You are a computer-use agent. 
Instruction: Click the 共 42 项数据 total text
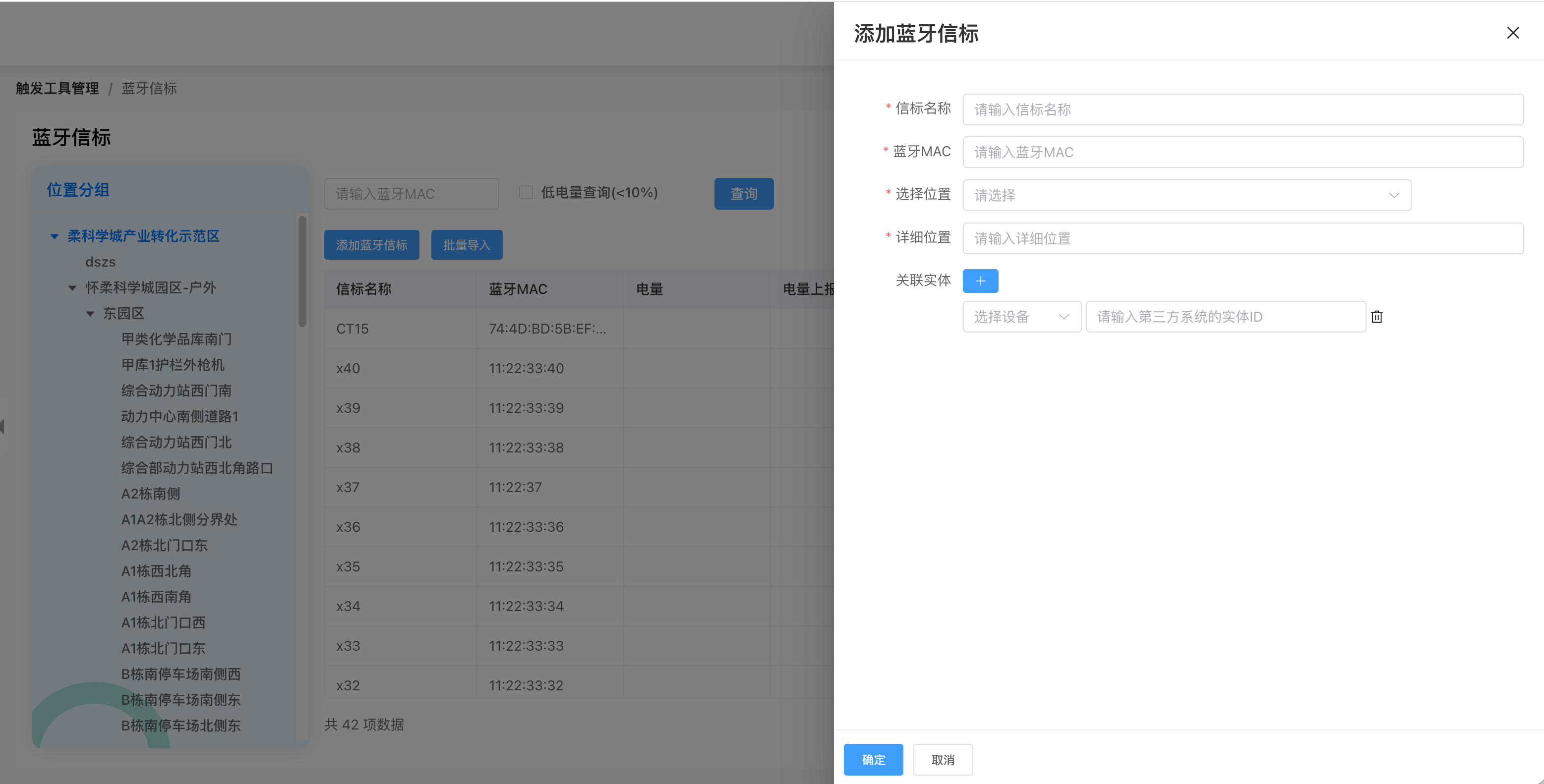(x=364, y=725)
